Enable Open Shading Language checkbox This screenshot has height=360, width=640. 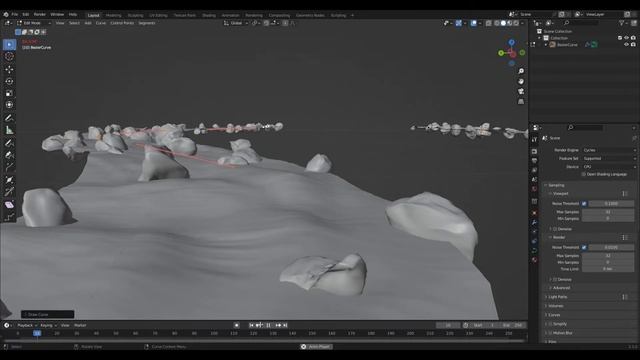(x=584, y=174)
